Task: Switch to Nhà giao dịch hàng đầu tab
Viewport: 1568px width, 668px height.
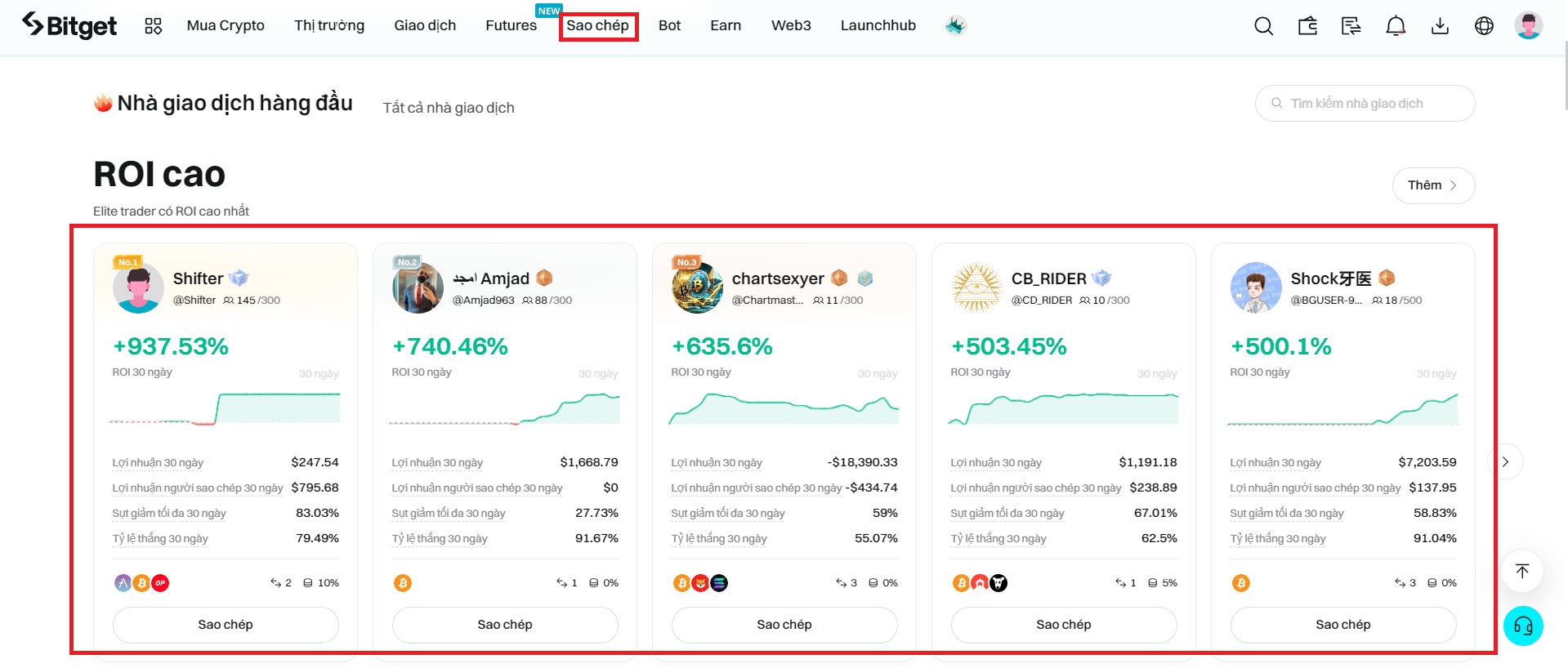Action: coord(223,103)
